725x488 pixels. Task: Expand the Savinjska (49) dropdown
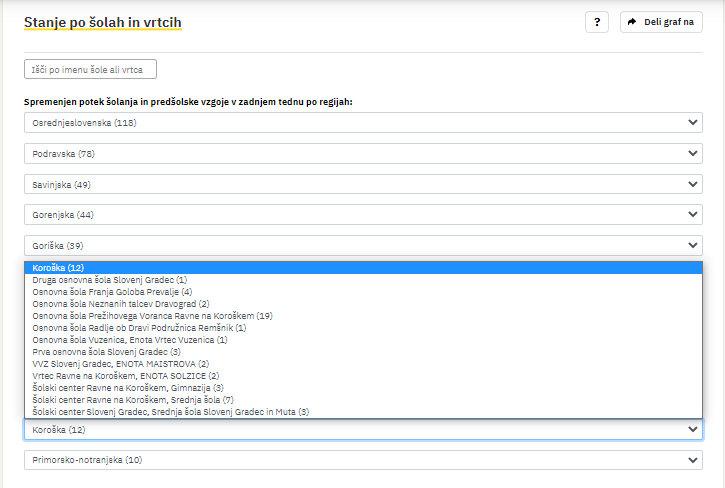pos(363,184)
